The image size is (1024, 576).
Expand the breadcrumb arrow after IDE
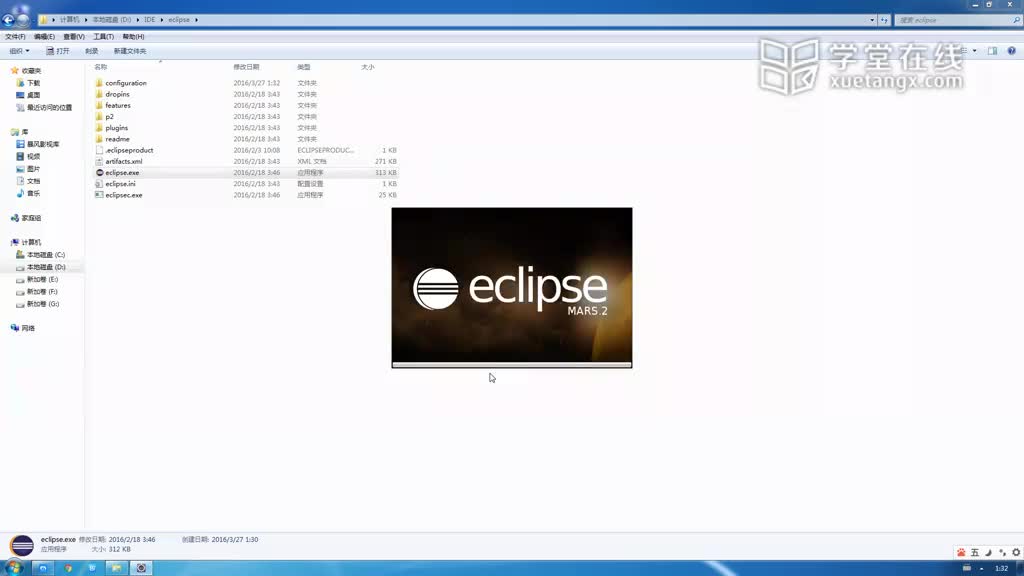(x=162, y=20)
